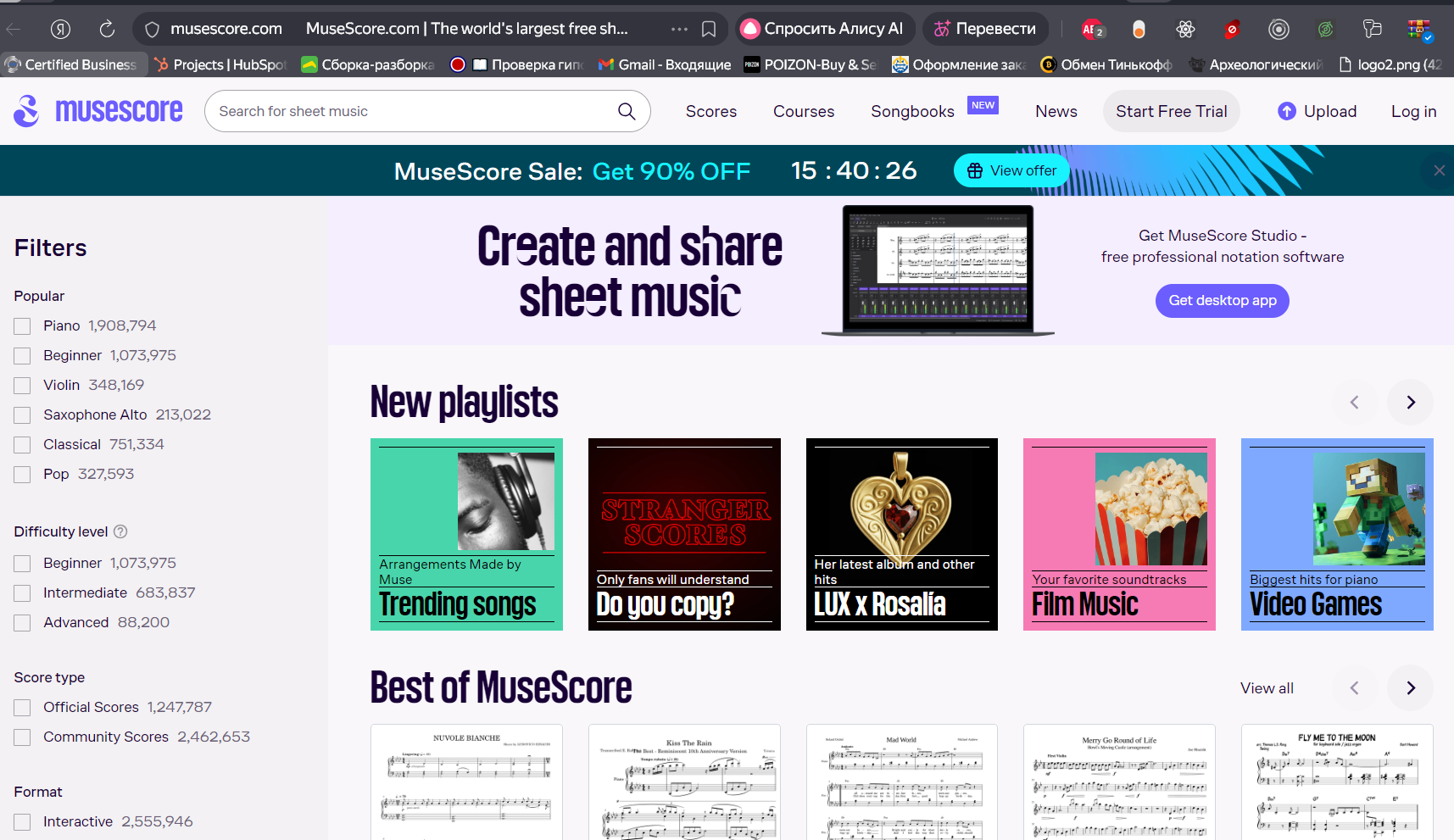Enable the Official Scores checkbox

(22, 708)
